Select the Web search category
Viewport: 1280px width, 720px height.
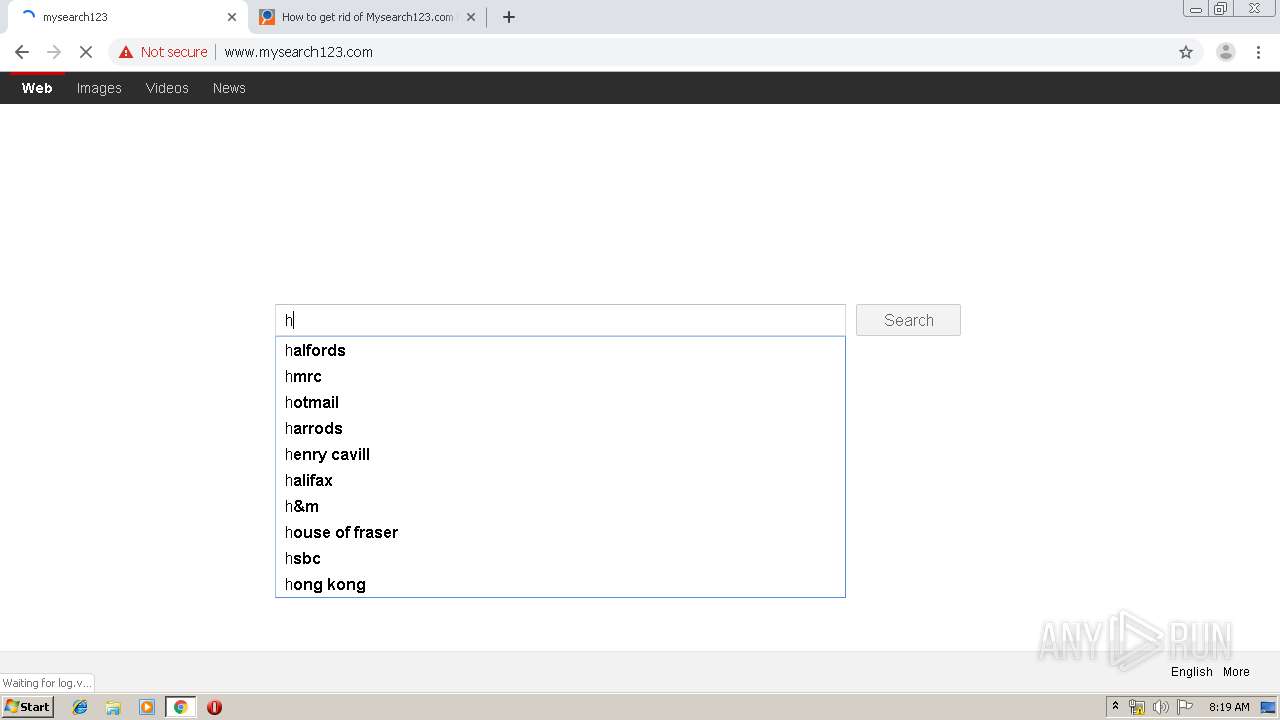(x=37, y=88)
